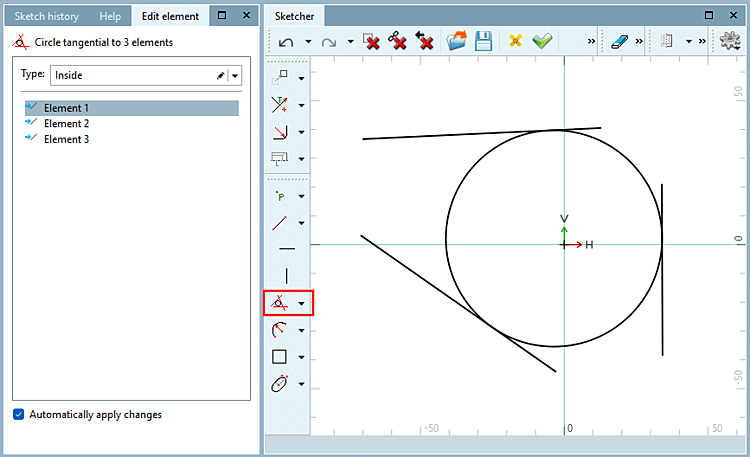This screenshot has width=750, height=457.
Task: Close the Edit element panel
Action: pos(246,15)
